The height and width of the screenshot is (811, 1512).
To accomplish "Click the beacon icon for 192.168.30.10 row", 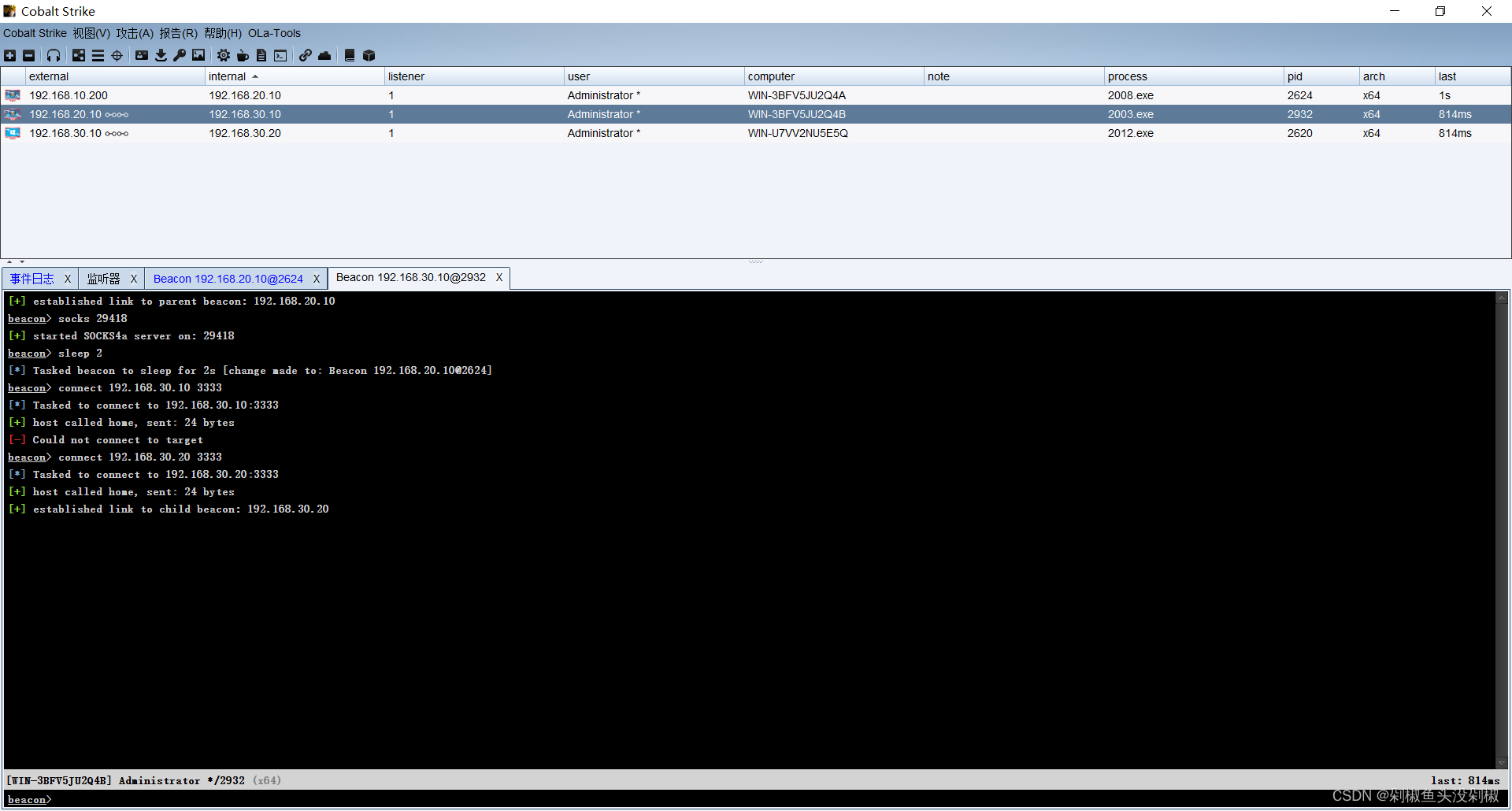I will pos(13,133).
